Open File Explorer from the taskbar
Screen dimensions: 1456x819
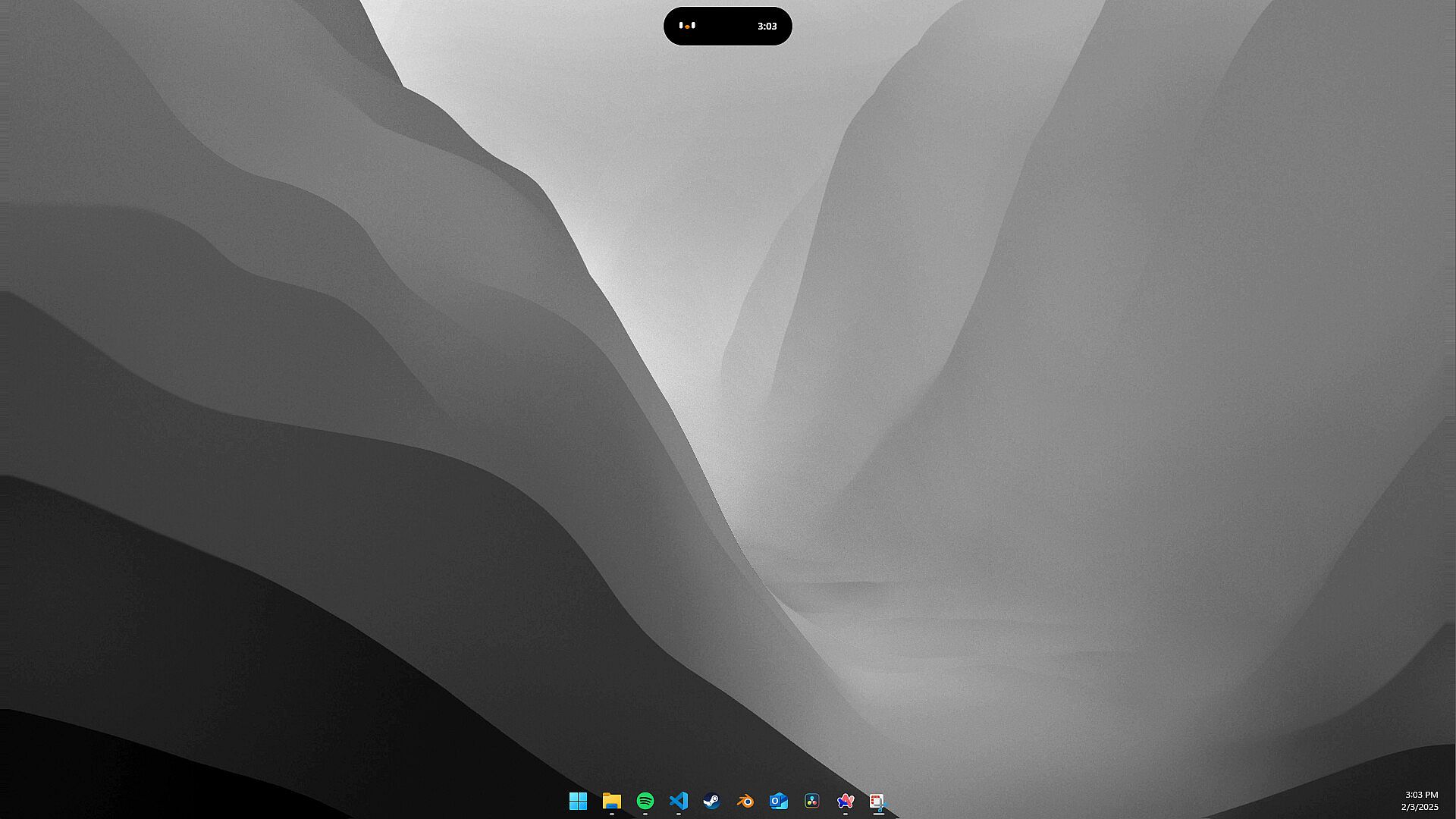pos(611,801)
